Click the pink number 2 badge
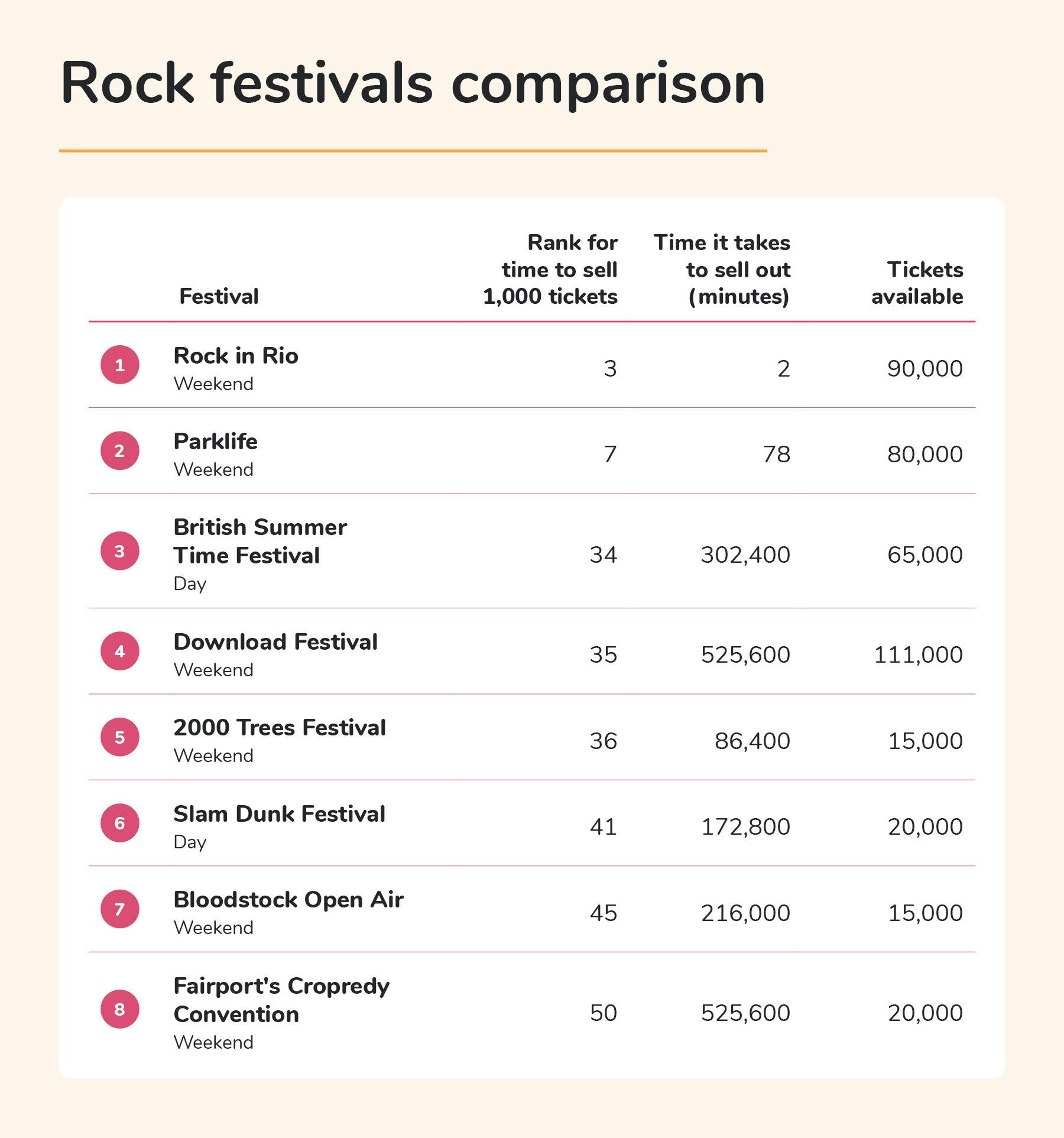Viewport: 1064px width, 1138px height. [120, 450]
